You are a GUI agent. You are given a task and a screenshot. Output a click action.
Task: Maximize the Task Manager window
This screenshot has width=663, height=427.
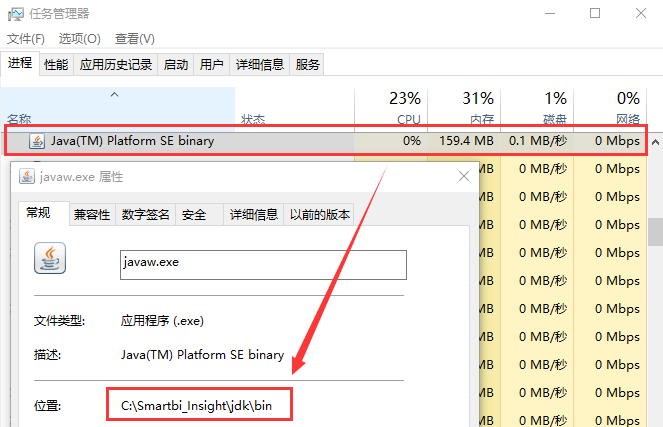595,14
